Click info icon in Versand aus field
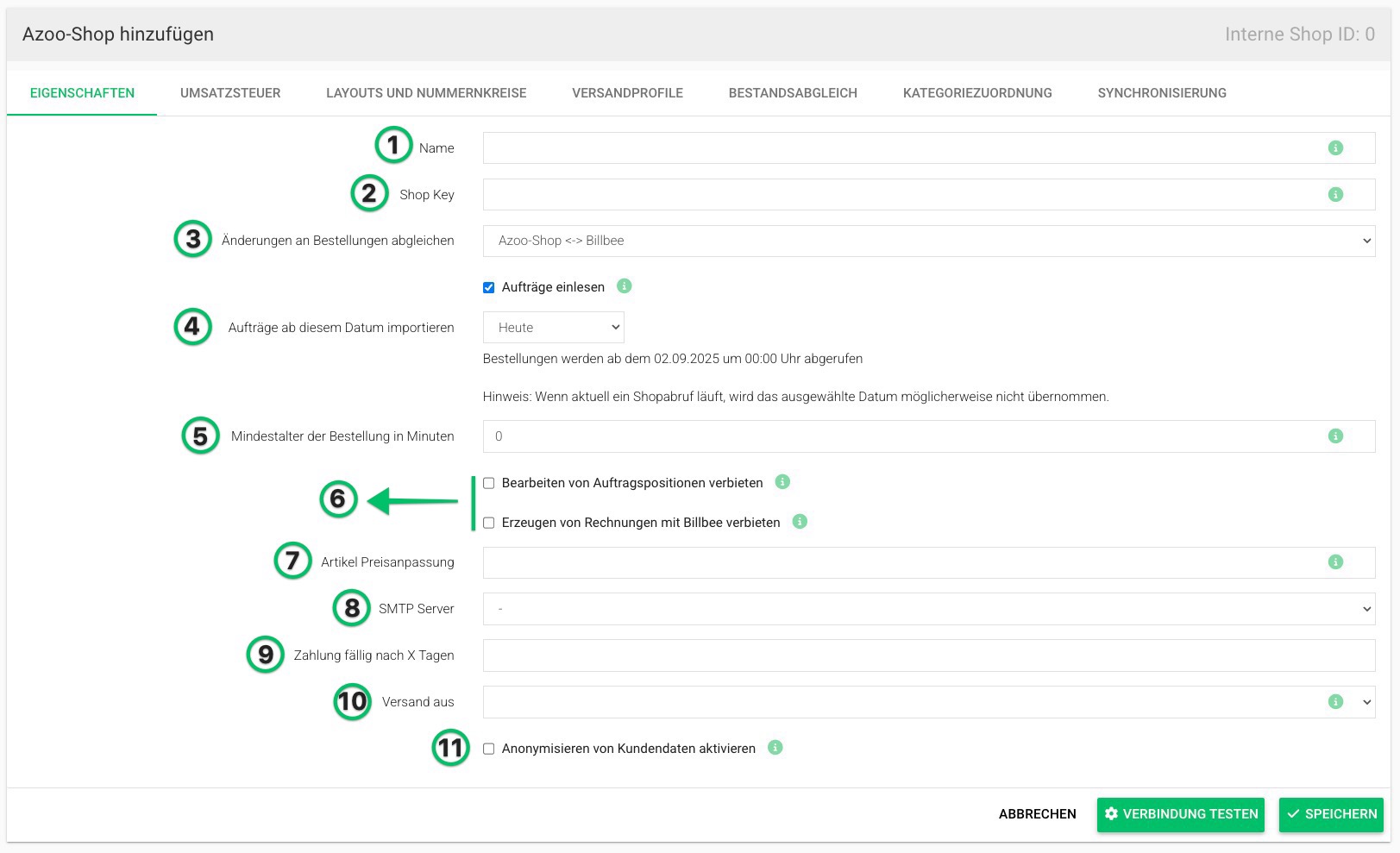The height and width of the screenshot is (853, 1400). click(x=1335, y=702)
